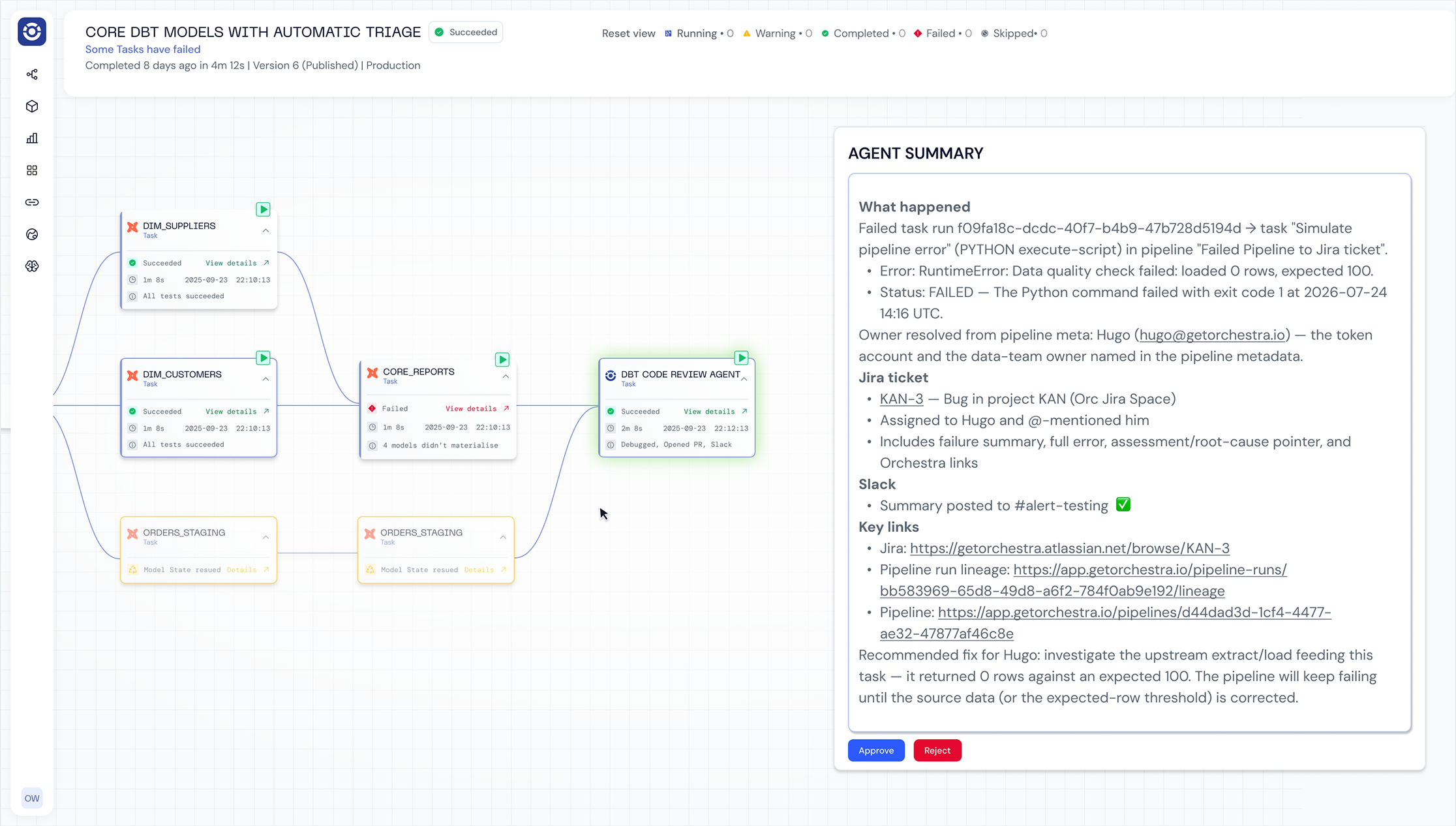Click the Succeeded check on DBT Code Review Agent
1456x826 pixels.
[611, 412]
